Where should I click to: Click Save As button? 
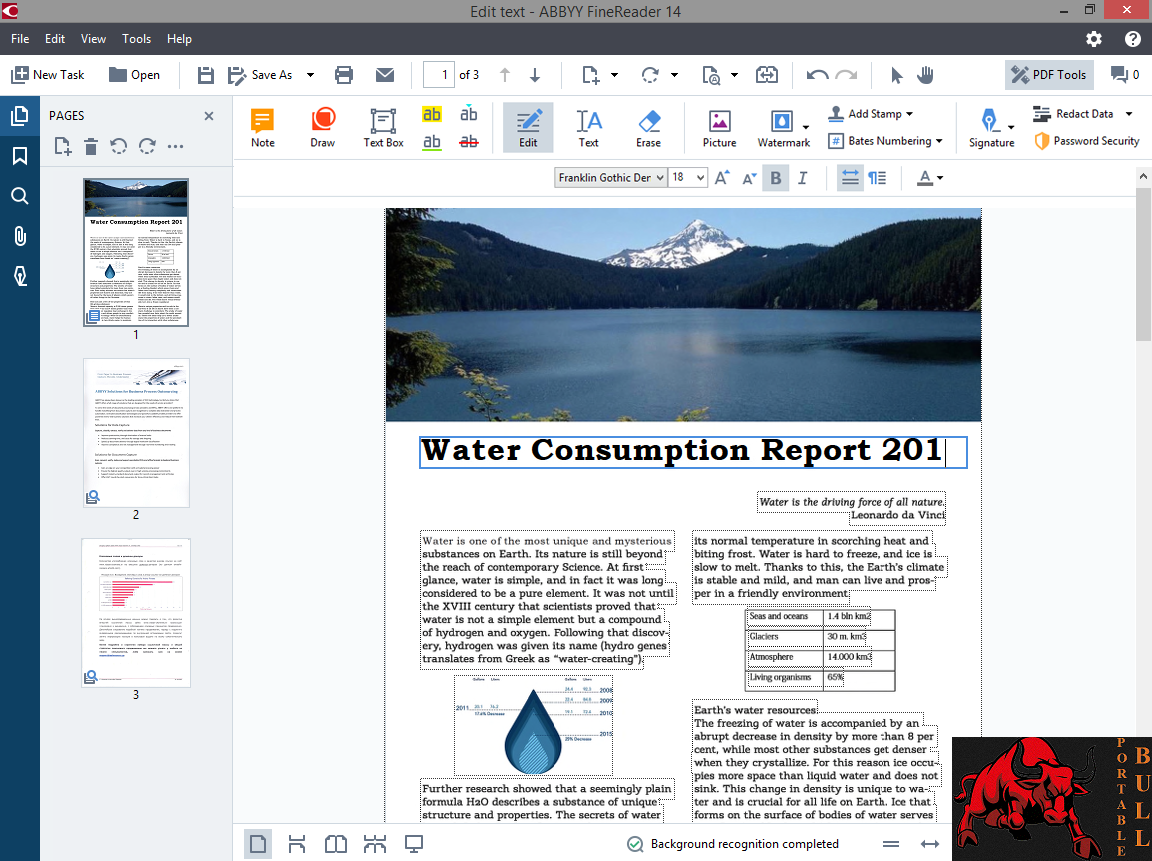[x=260, y=75]
